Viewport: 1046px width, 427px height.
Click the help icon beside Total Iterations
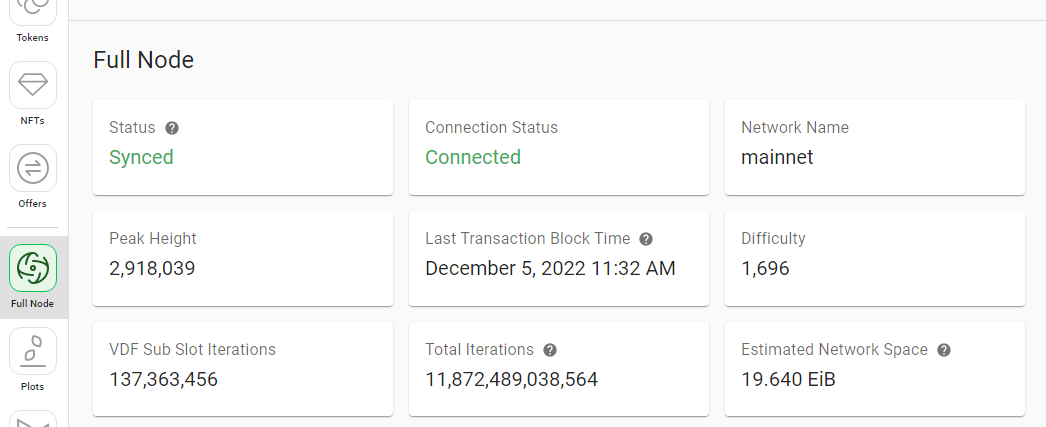coord(550,350)
